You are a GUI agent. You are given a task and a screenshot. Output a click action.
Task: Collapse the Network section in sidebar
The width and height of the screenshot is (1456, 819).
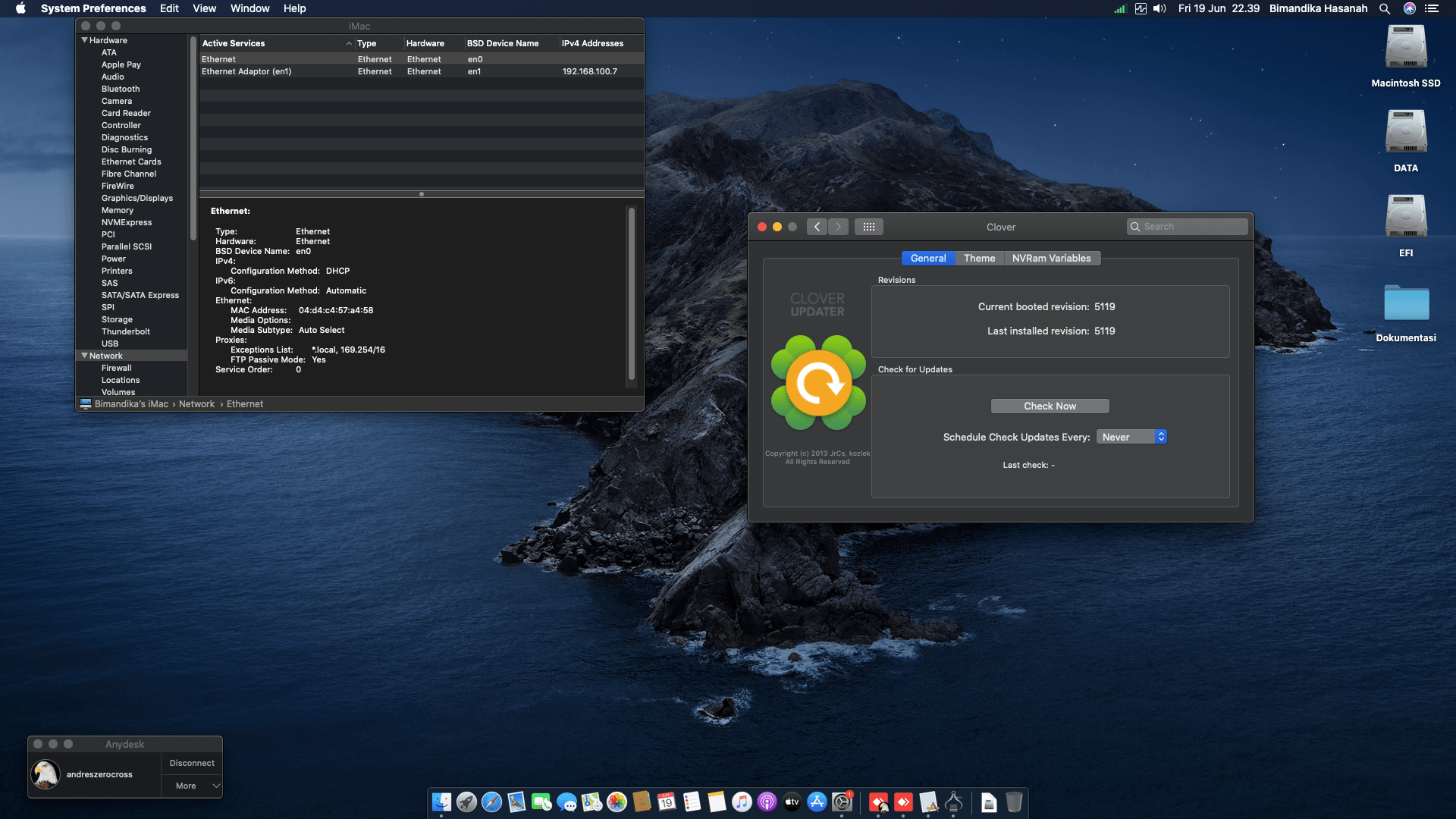pyautogui.click(x=84, y=356)
